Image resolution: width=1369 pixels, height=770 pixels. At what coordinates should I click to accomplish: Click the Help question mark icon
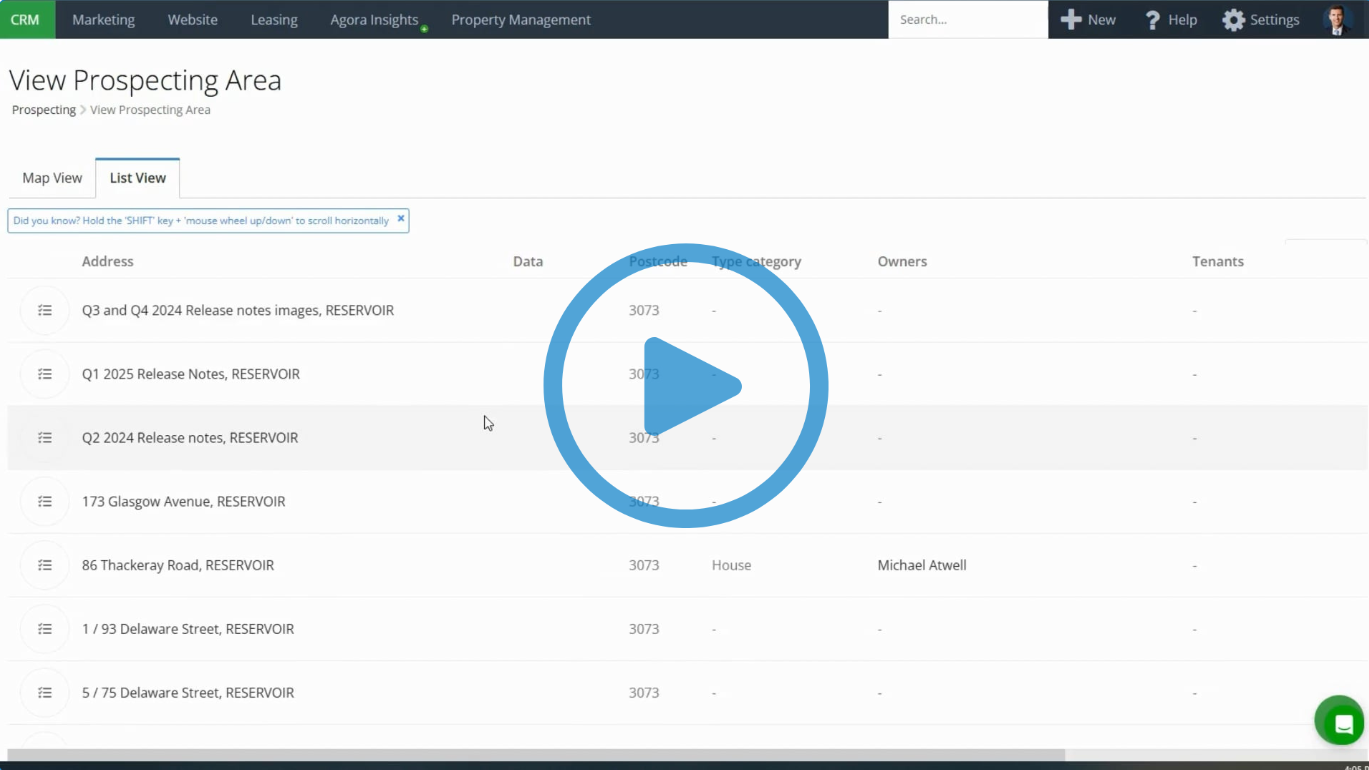pos(1152,20)
